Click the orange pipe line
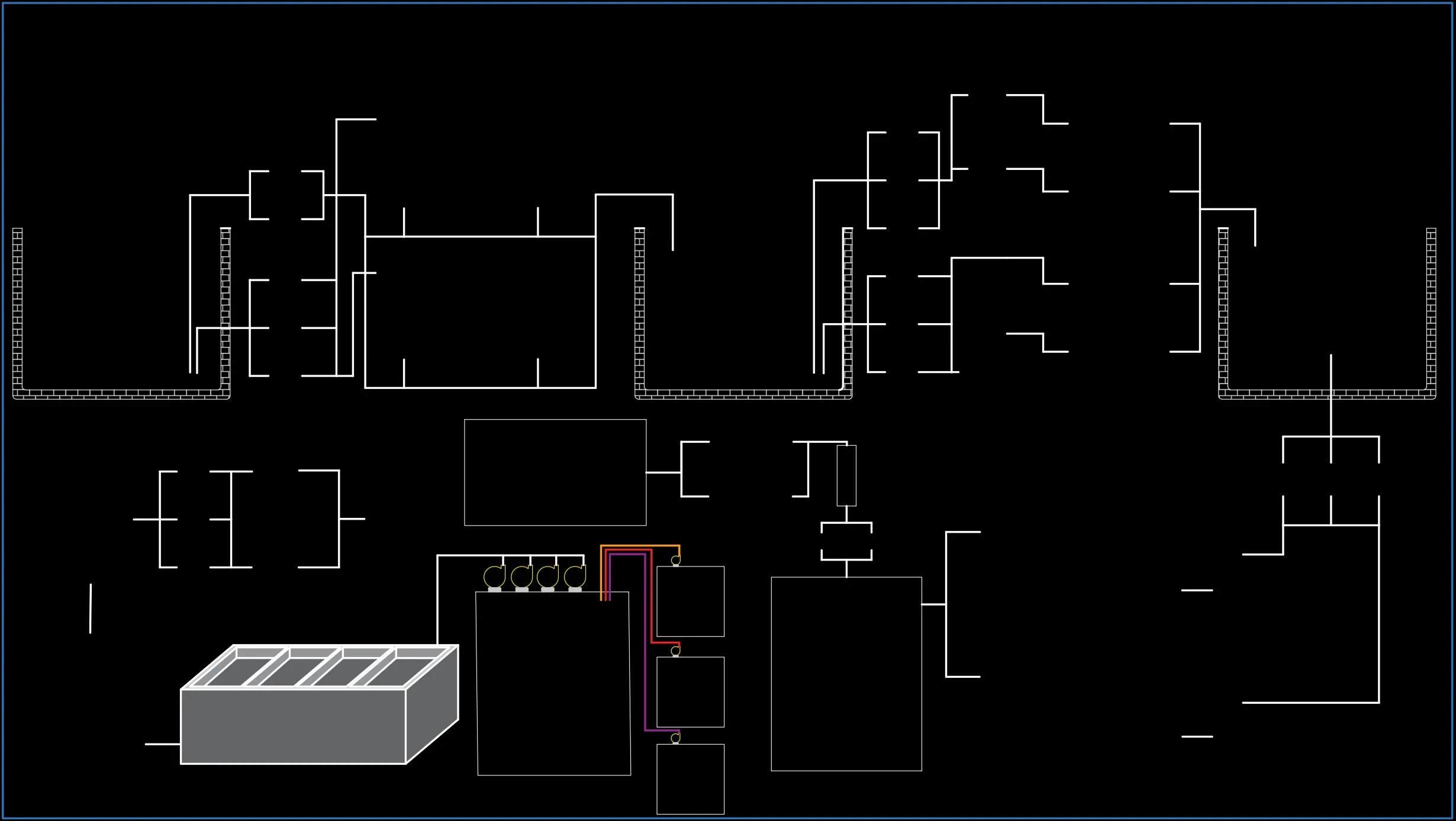This screenshot has height=821, width=1456. click(640, 546)
